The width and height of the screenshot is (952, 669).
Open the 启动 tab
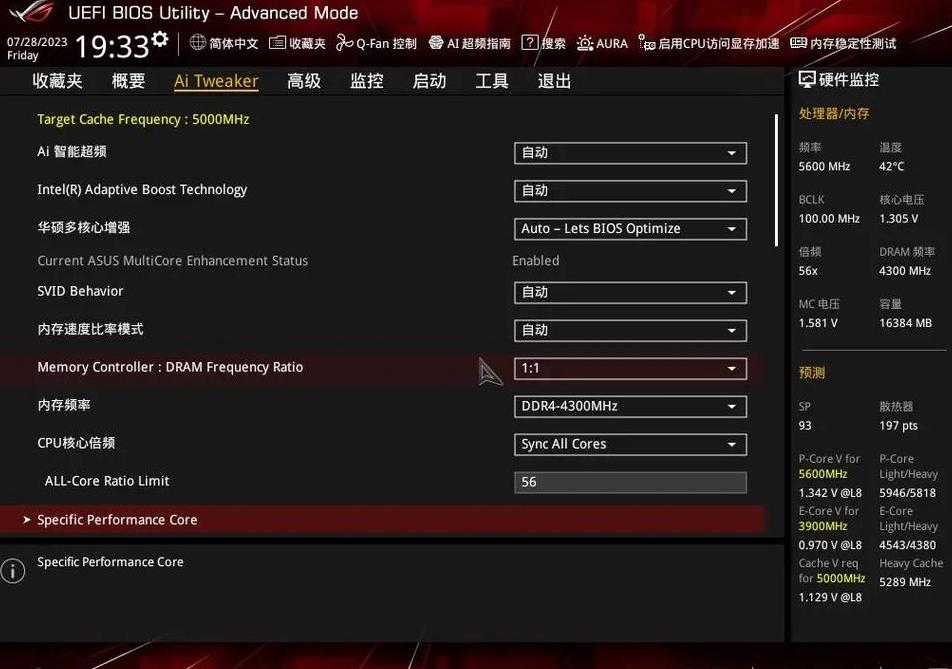pos(429,81)
